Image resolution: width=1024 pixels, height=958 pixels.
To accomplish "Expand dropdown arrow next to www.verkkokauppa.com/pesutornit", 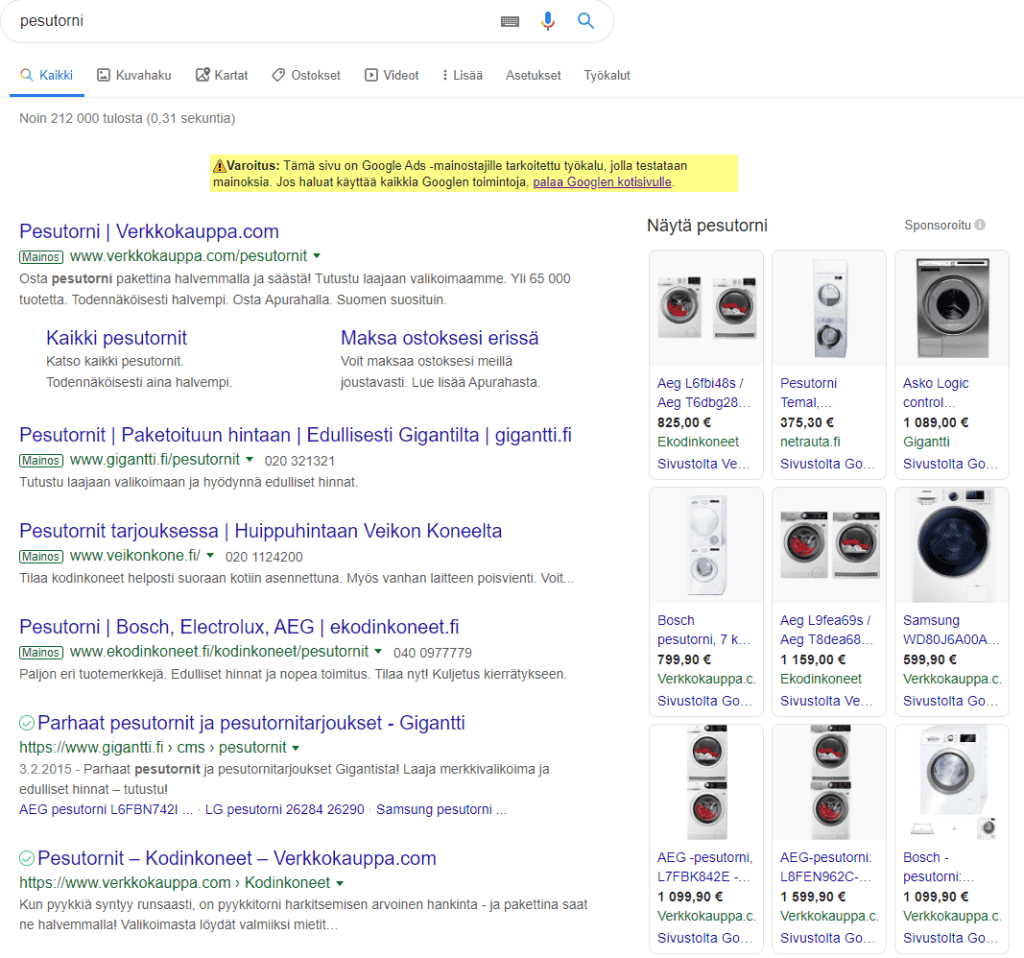I will tap(317, 256).
